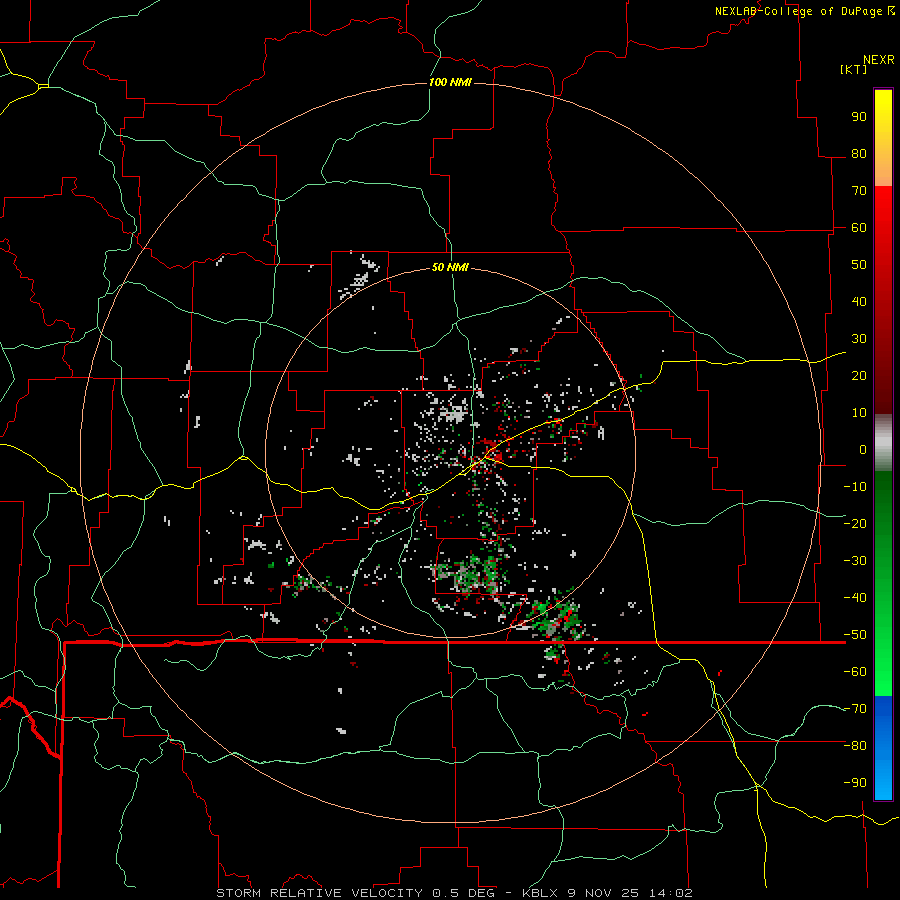The width and height of the screenshot is (900, 900).
Task: Click the 0 value on velocity scale
Action: pos(863,449)
